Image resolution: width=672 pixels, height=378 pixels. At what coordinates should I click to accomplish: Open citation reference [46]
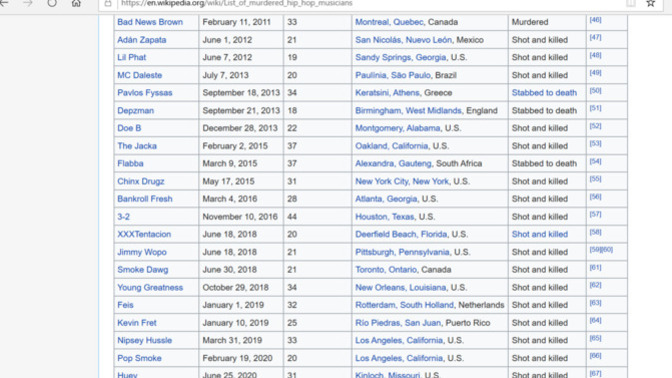point(595,20)
